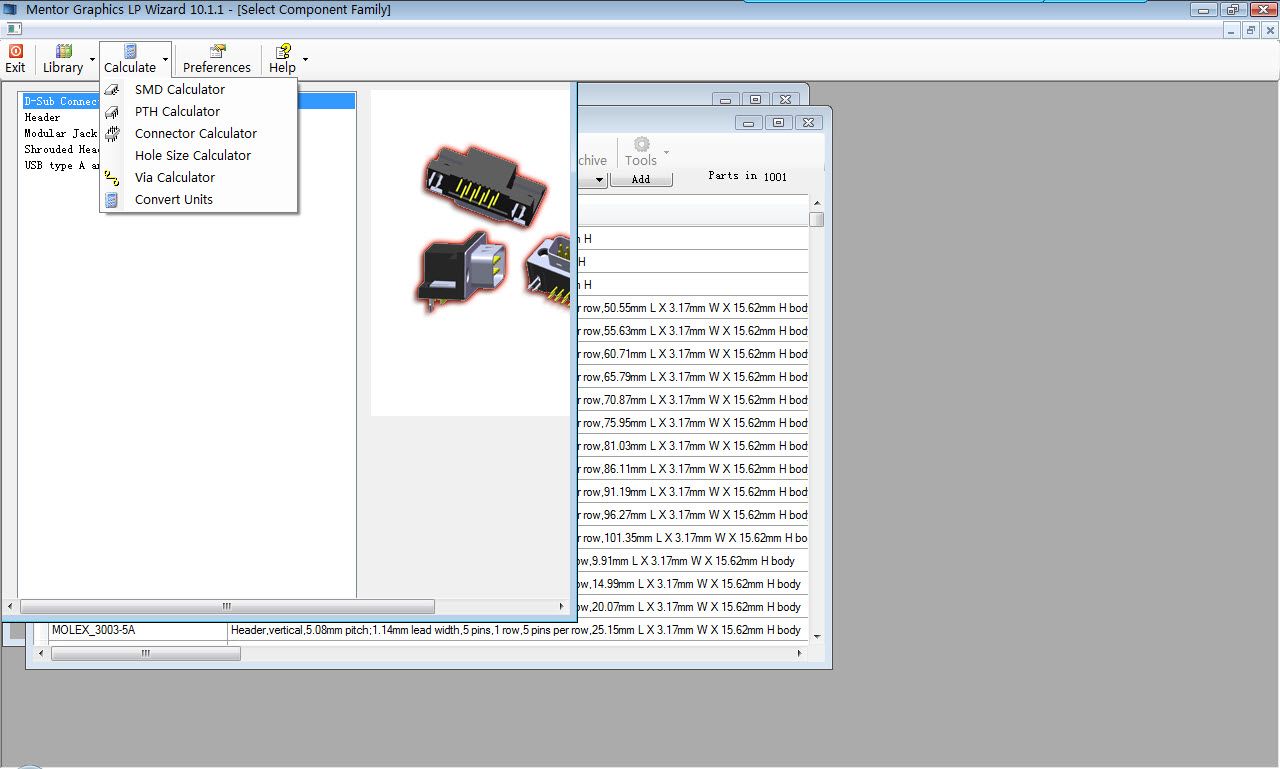Viewport: 1280px width, 769px height.
Task: Select the 25.15mm L header description row
Action: [x=516, y=630]
